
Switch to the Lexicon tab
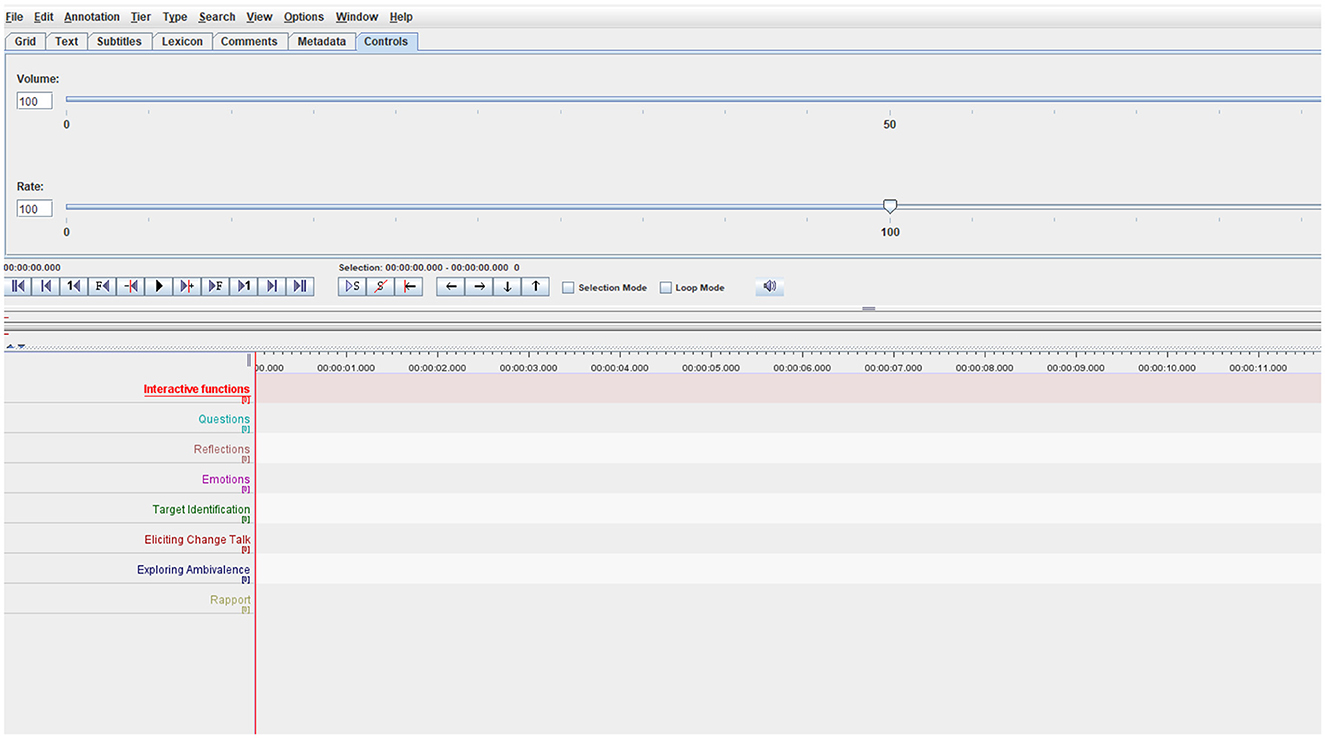coord(182,41)
